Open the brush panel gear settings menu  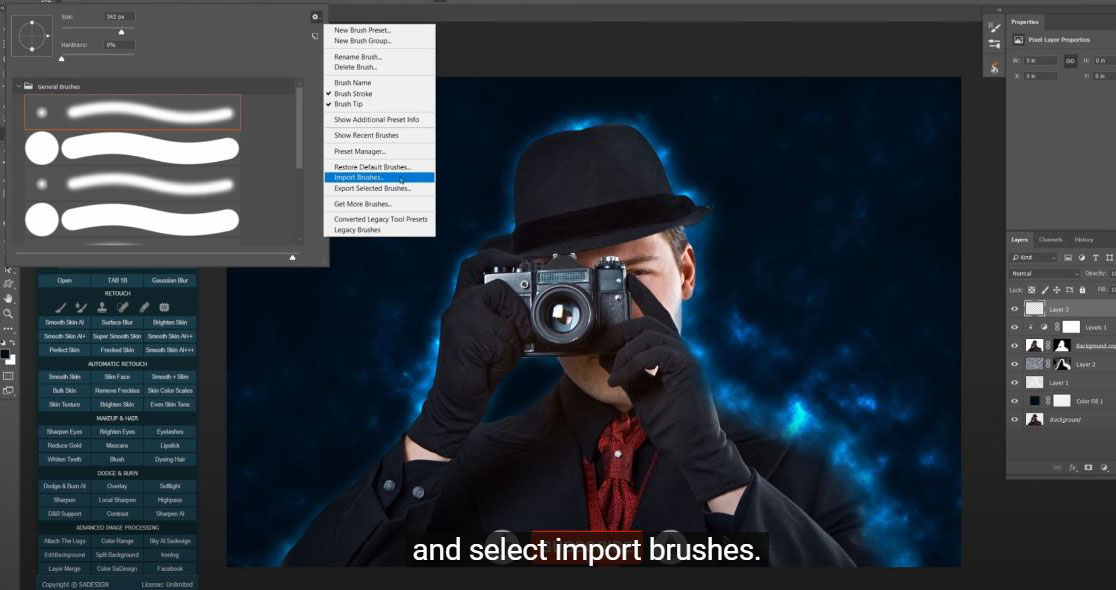(x=315, y=17)
